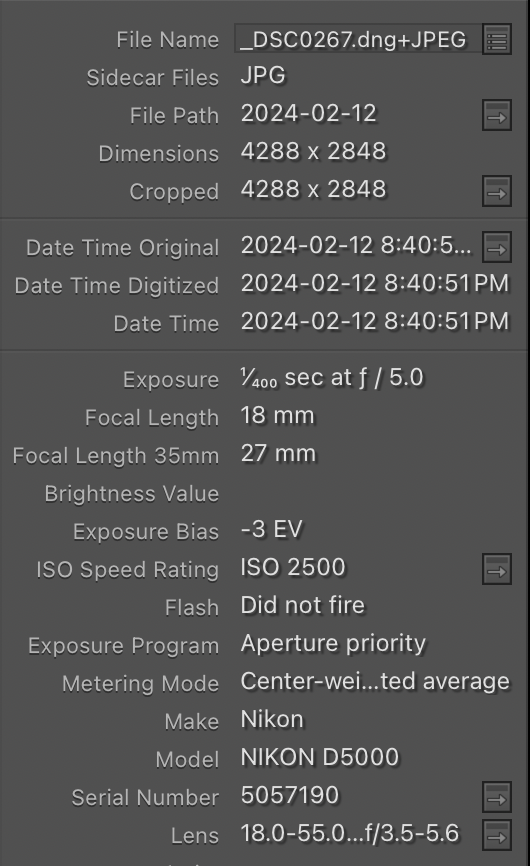Select the Date Time Digitized value
The image size is (530, 866).
click(x=375, y=284)
